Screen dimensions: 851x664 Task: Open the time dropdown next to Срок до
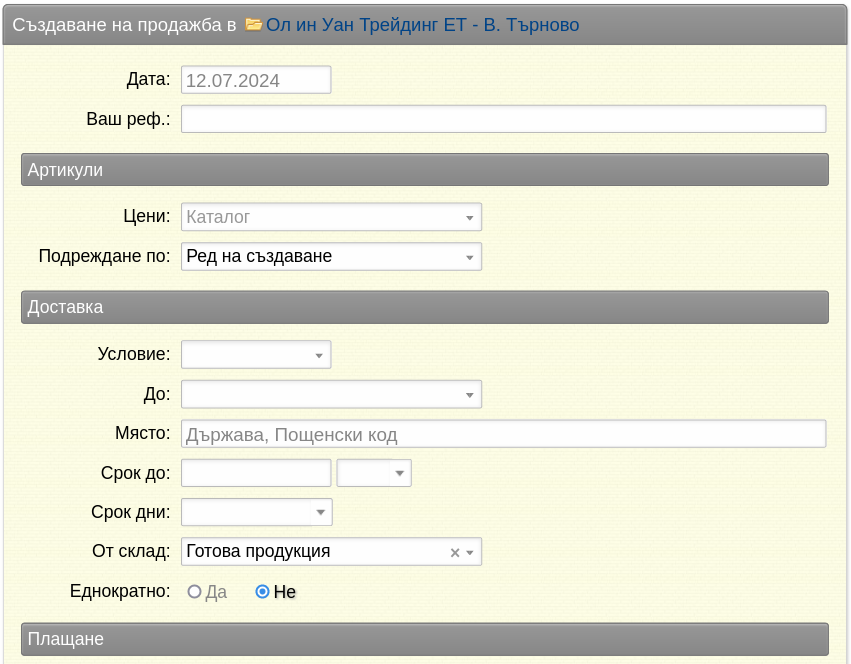pos(374,473)
